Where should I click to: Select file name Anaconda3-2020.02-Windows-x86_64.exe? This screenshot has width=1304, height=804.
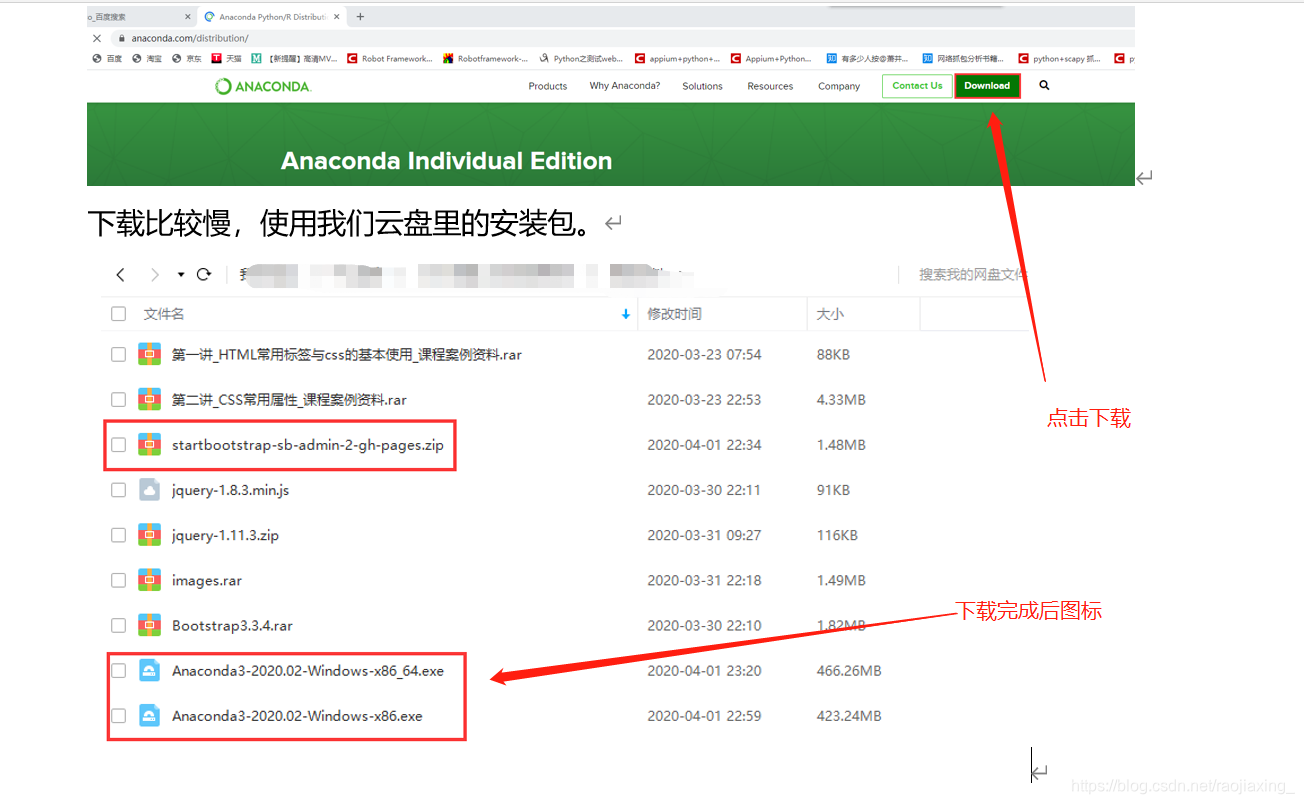click(x=308, y=671)
